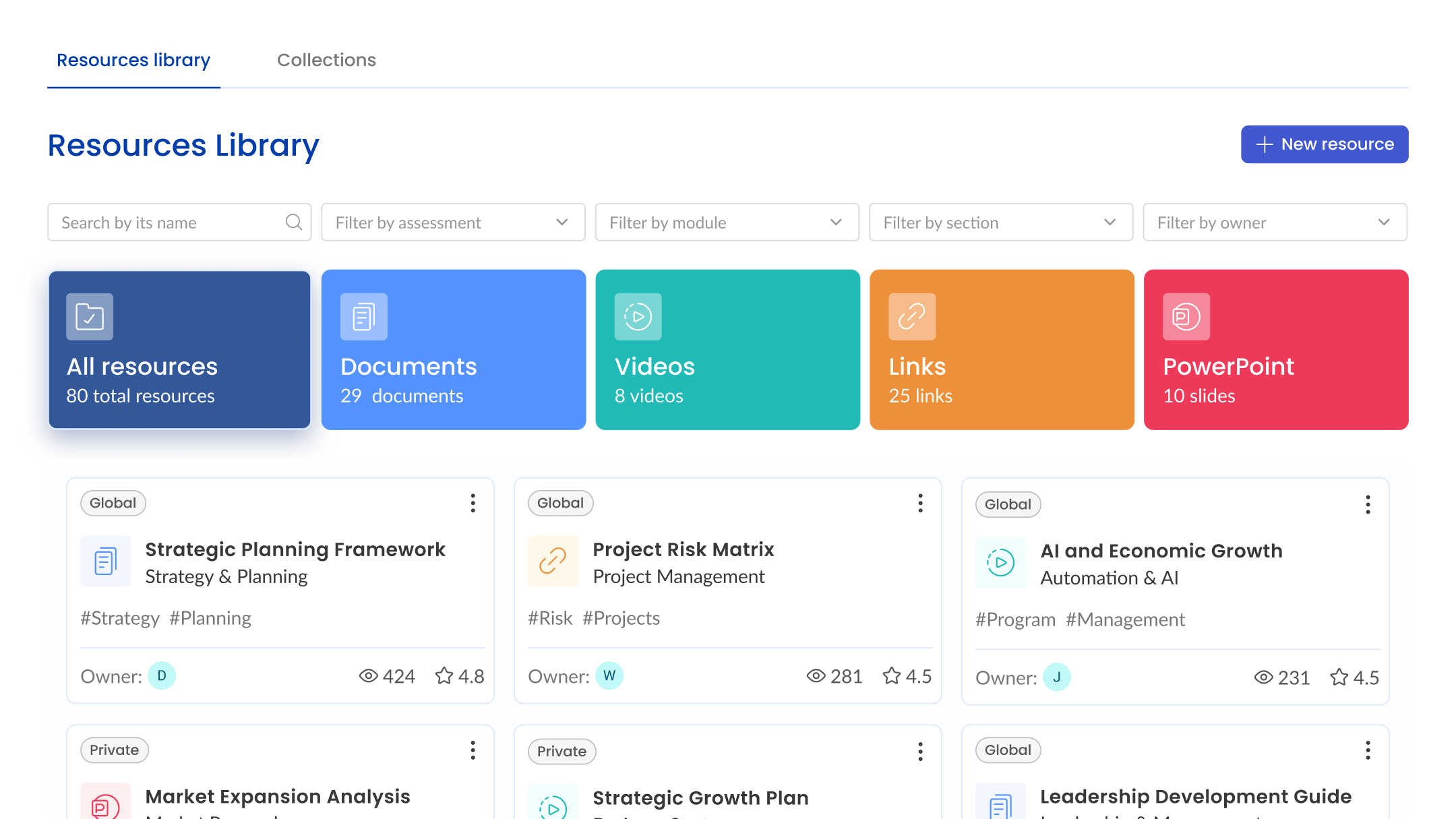Click the document icon beside Strategic Planning Framework
Image resolution: width=1456 pixels, height=819 pixels.
point(106,561)
